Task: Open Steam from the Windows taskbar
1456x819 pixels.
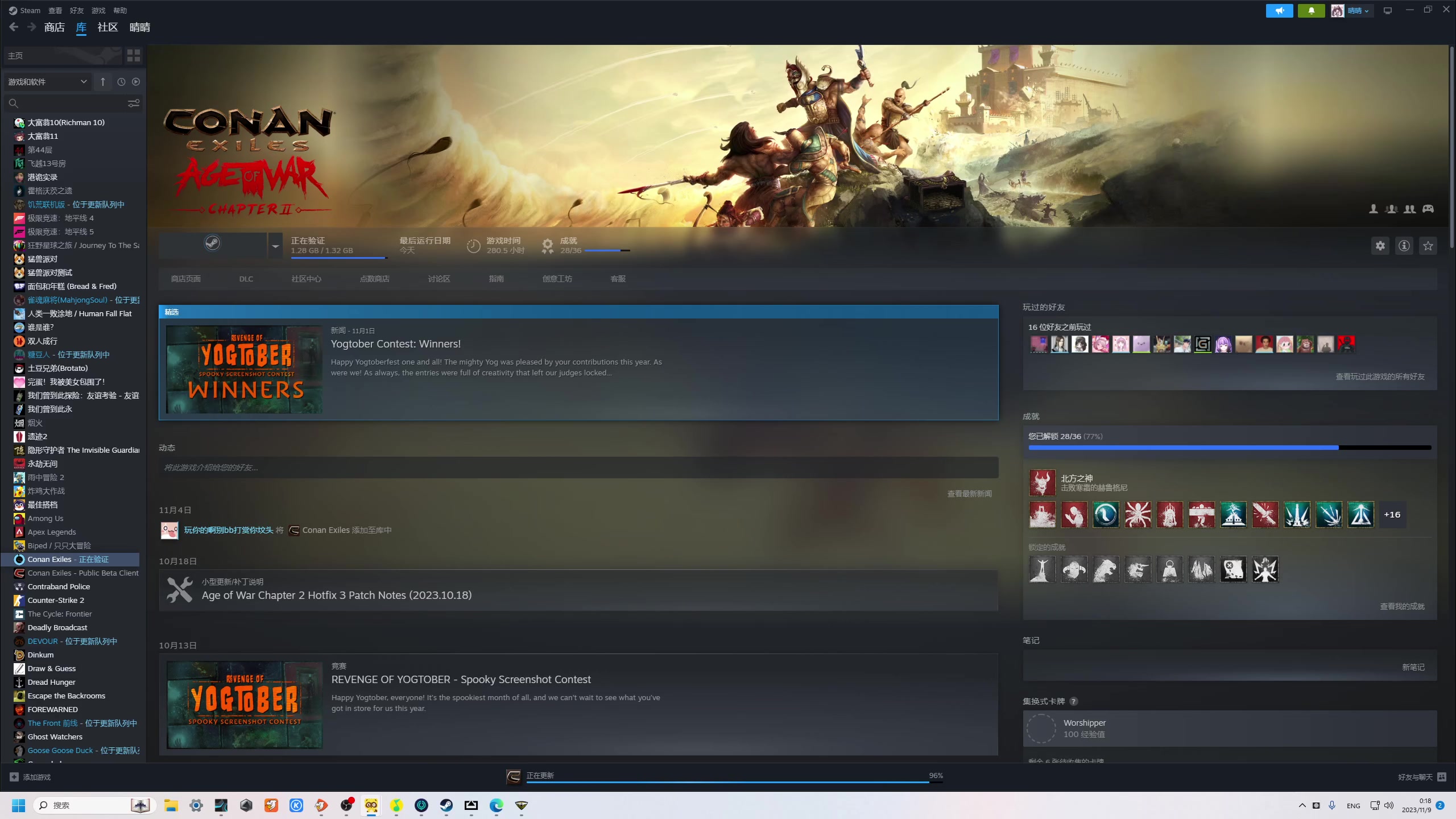Action: point(446,805)
